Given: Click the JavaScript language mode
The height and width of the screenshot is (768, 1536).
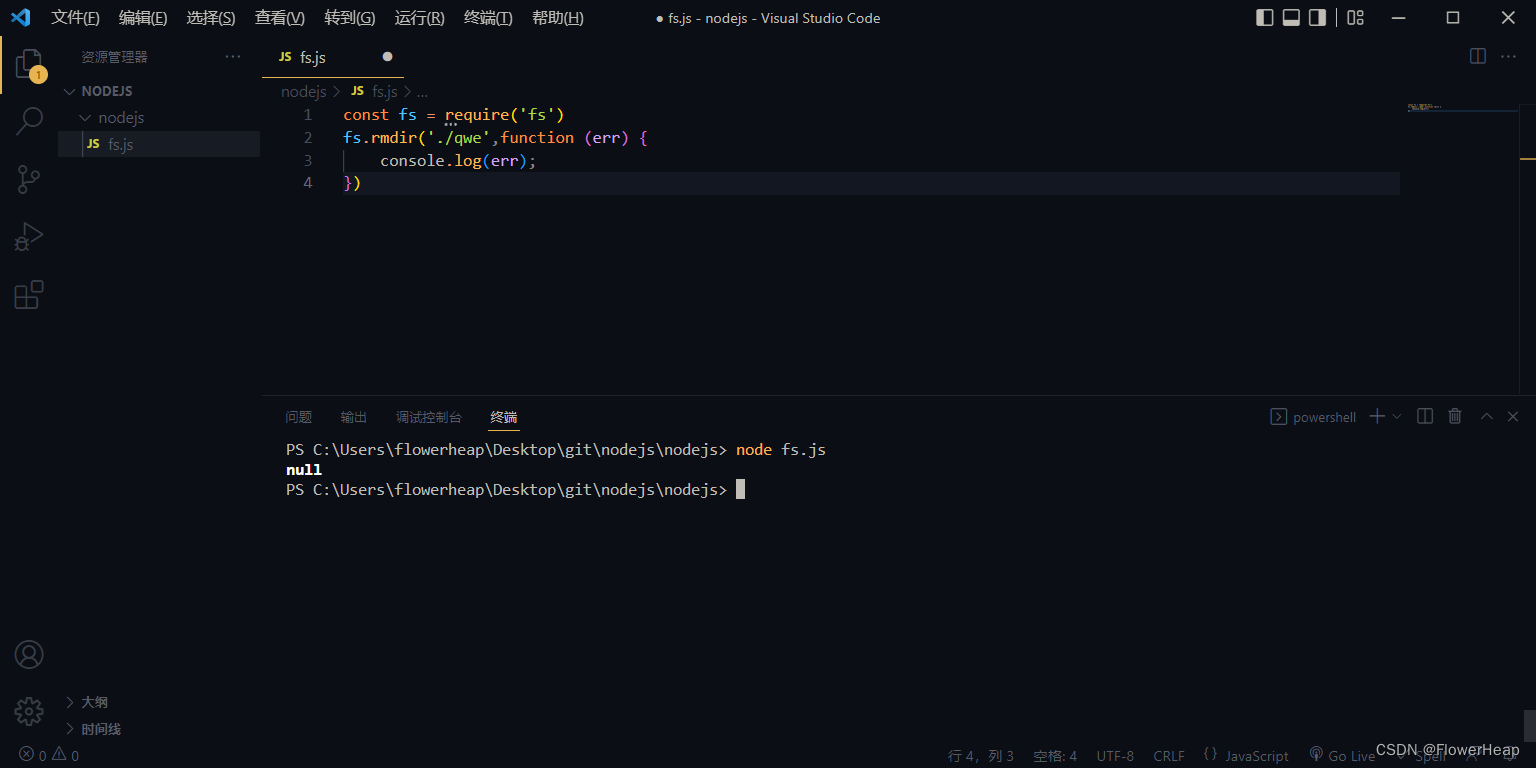Looking at the screenshot, I should tap(1257, 756).
